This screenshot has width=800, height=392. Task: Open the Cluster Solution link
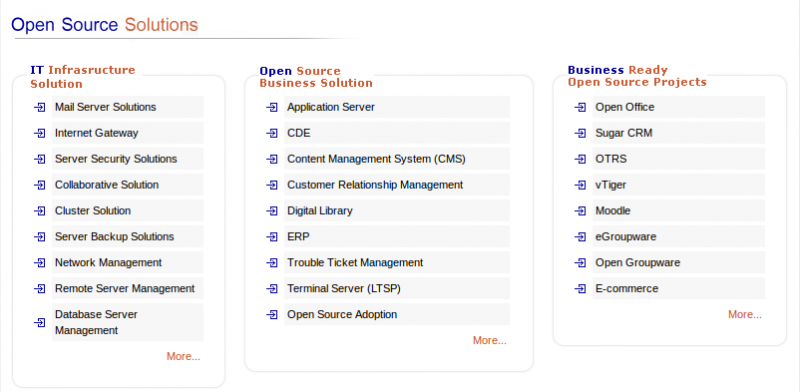click(93, 211)
